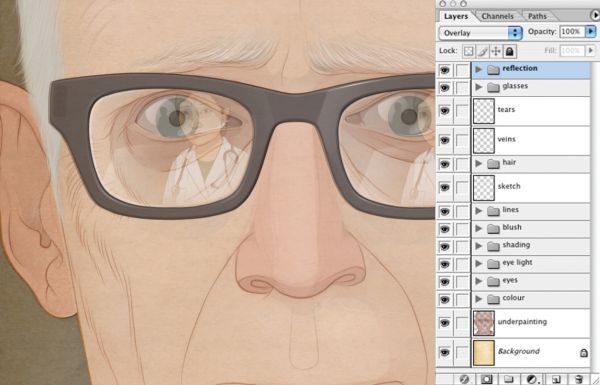This screenshot has height=385, width=600.
Task: Expand the glasses layer group
Action: (x=478, y=87)
